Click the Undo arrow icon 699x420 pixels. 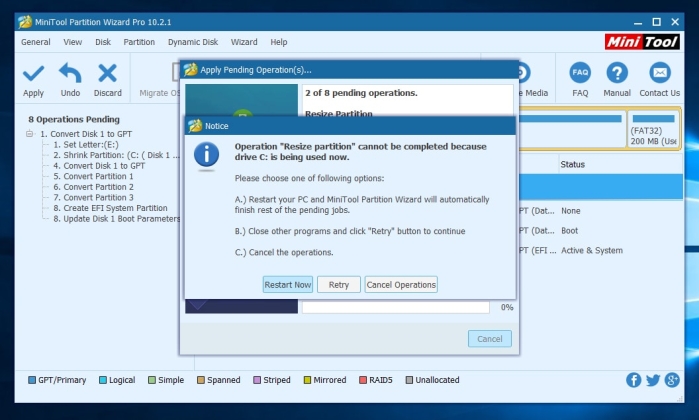click(x=70, y=73)
